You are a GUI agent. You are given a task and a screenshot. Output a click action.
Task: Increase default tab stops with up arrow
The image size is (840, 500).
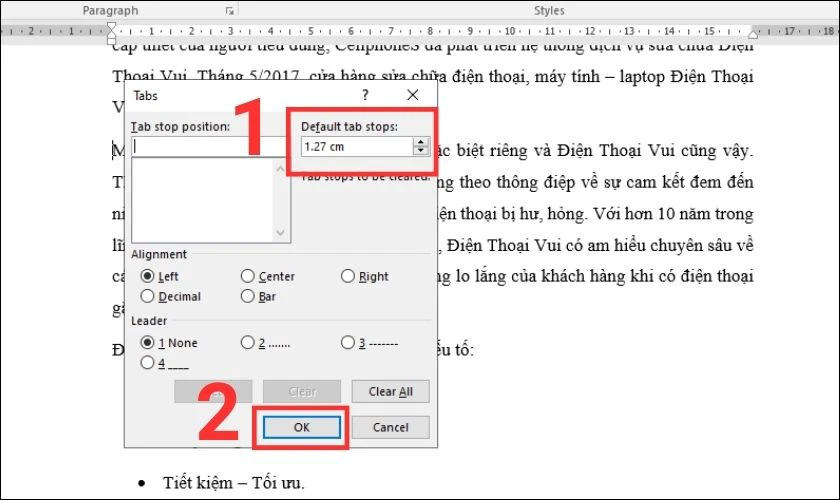click(421, 142)
